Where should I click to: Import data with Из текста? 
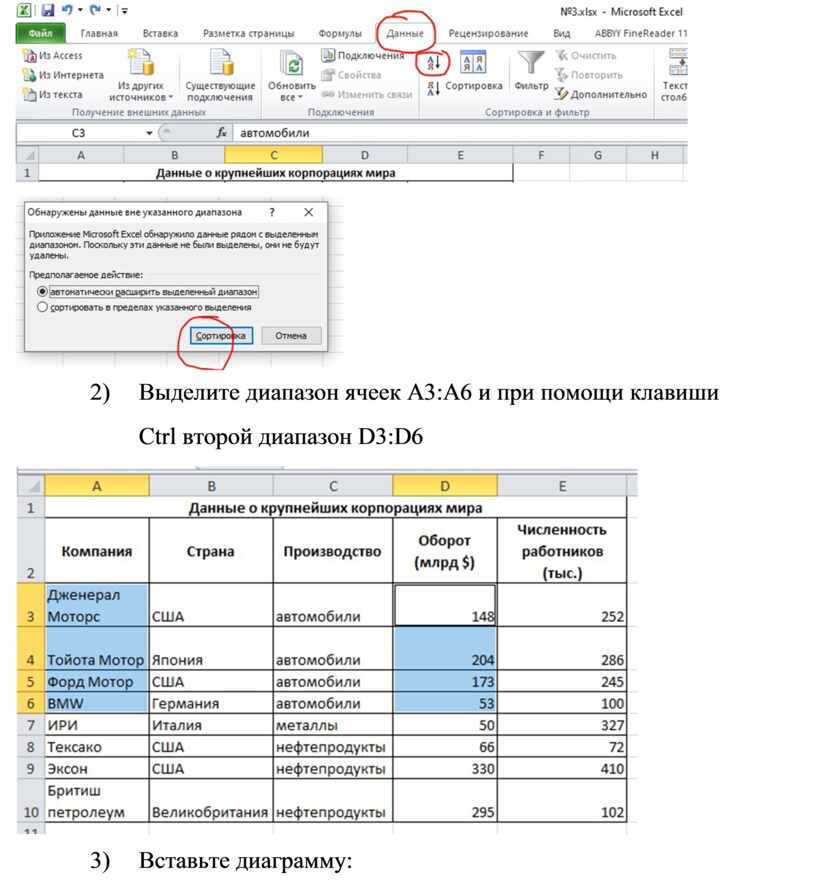click(x=53, y=94)
